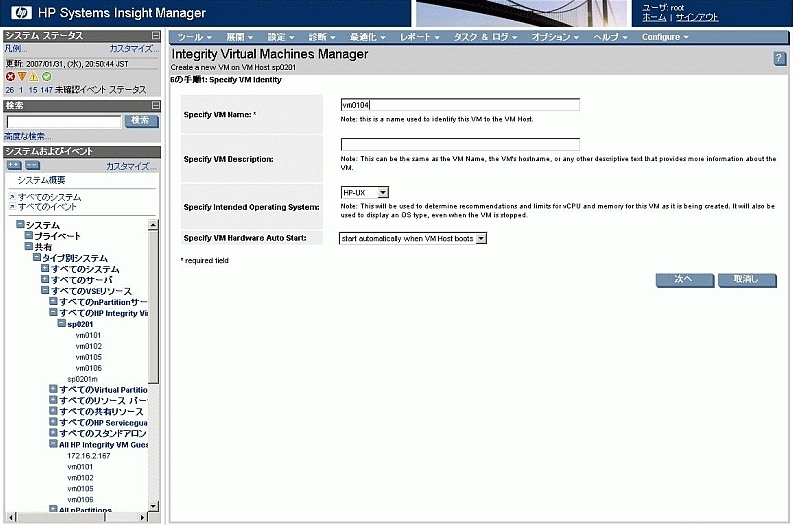Open the Intended Operating System HP-UX dropdown
The width and height of the screenshot is (793, 525).
click(x=383, y=193)
